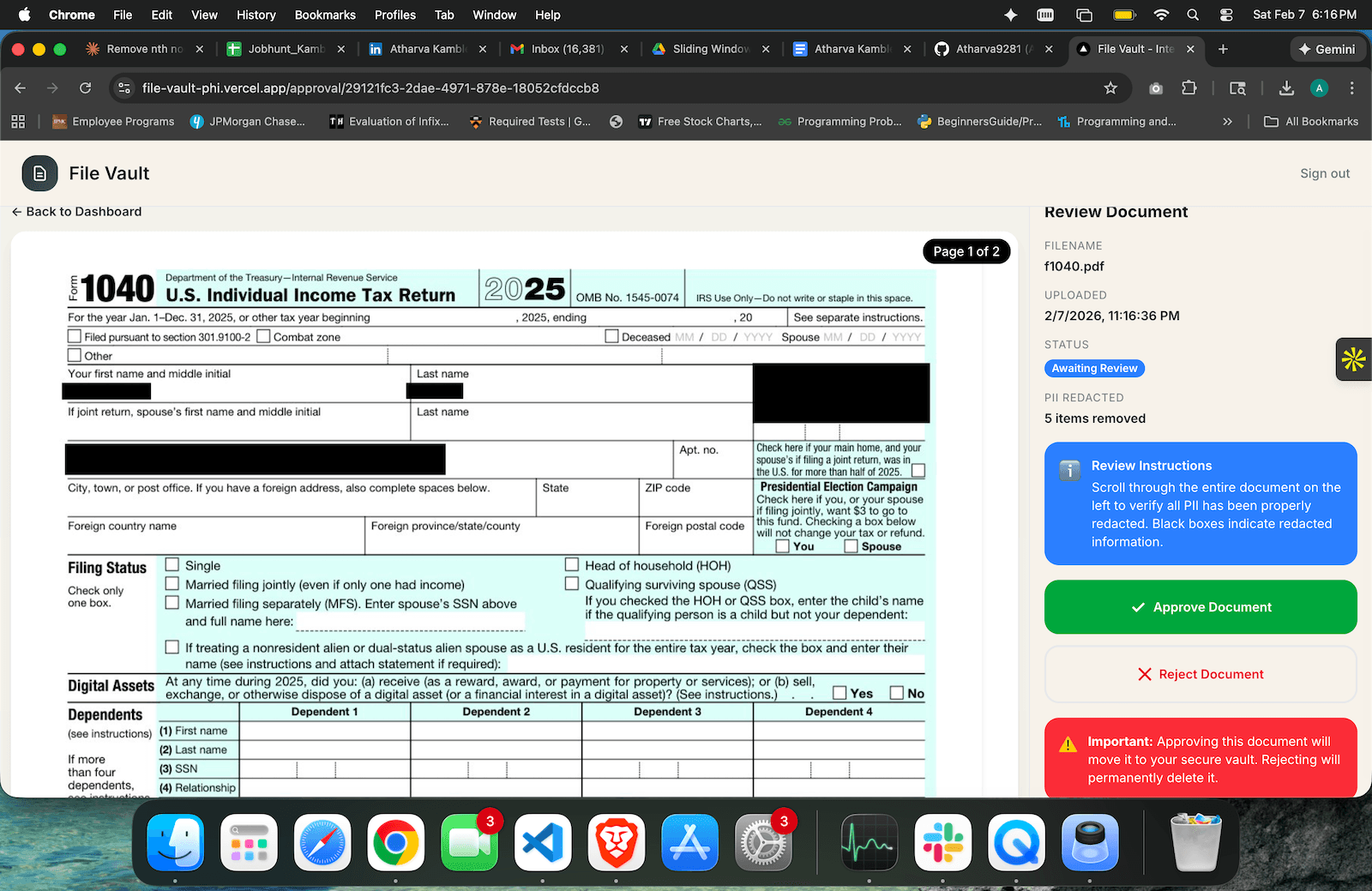
Task: Open the screenshot capture icon in address bar
Action: [1156, 87]
